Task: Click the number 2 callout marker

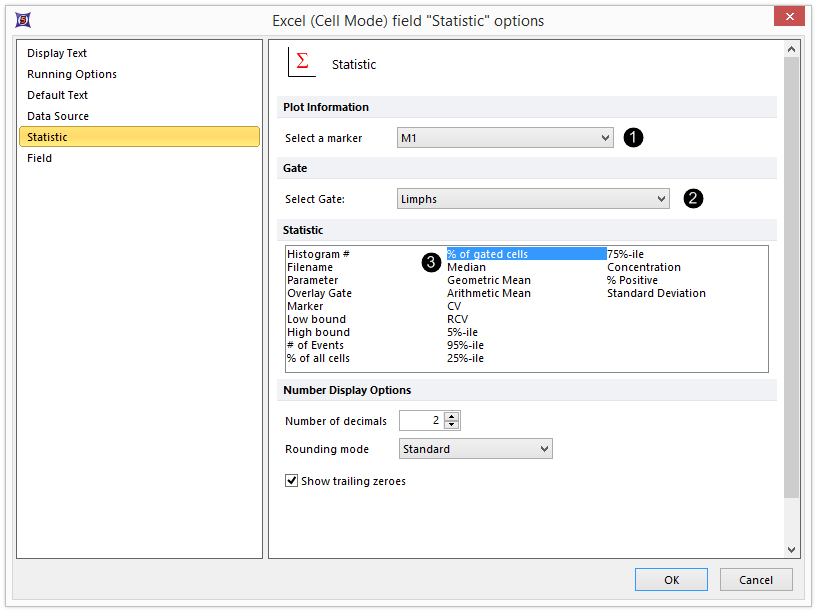Action: click(x=693, y=199)
